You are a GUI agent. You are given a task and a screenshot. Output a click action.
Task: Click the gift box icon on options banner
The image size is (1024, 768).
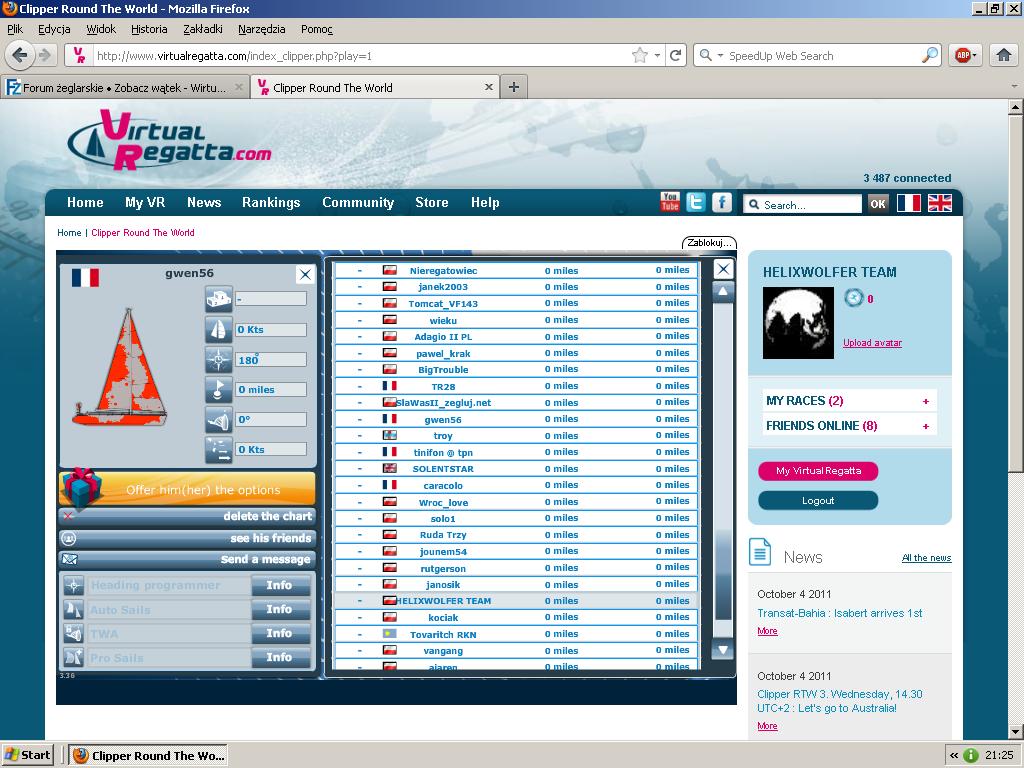click(x=82, y=488)
